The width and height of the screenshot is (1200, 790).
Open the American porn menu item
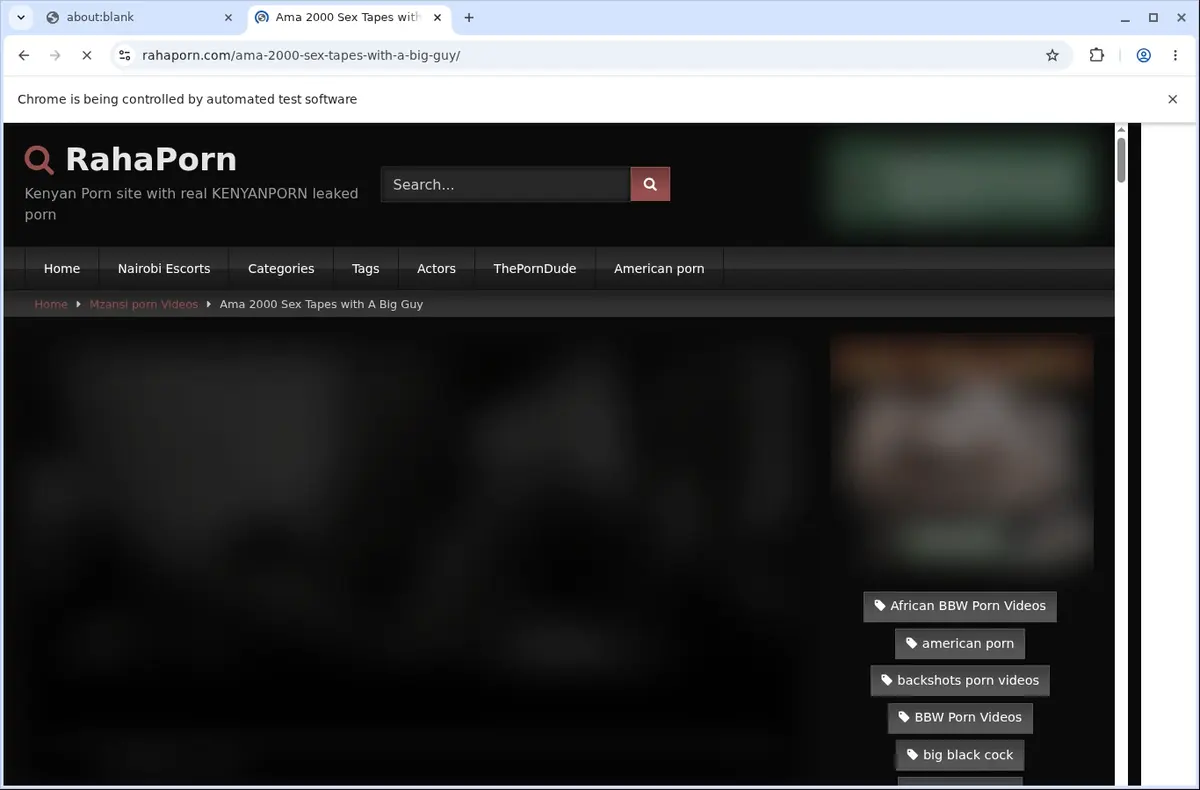click(x=659, y=268)
